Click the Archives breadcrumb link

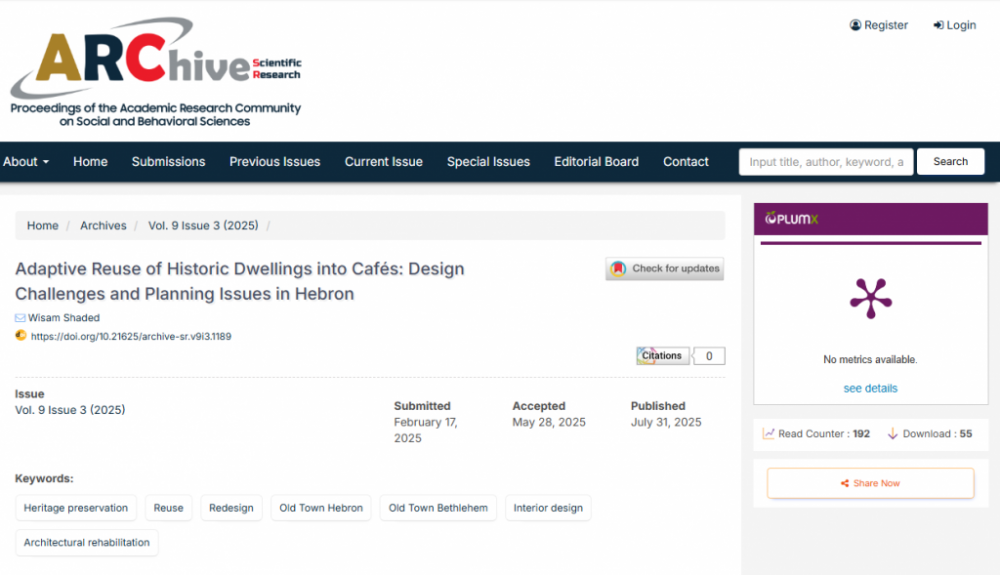pos(103,226)
